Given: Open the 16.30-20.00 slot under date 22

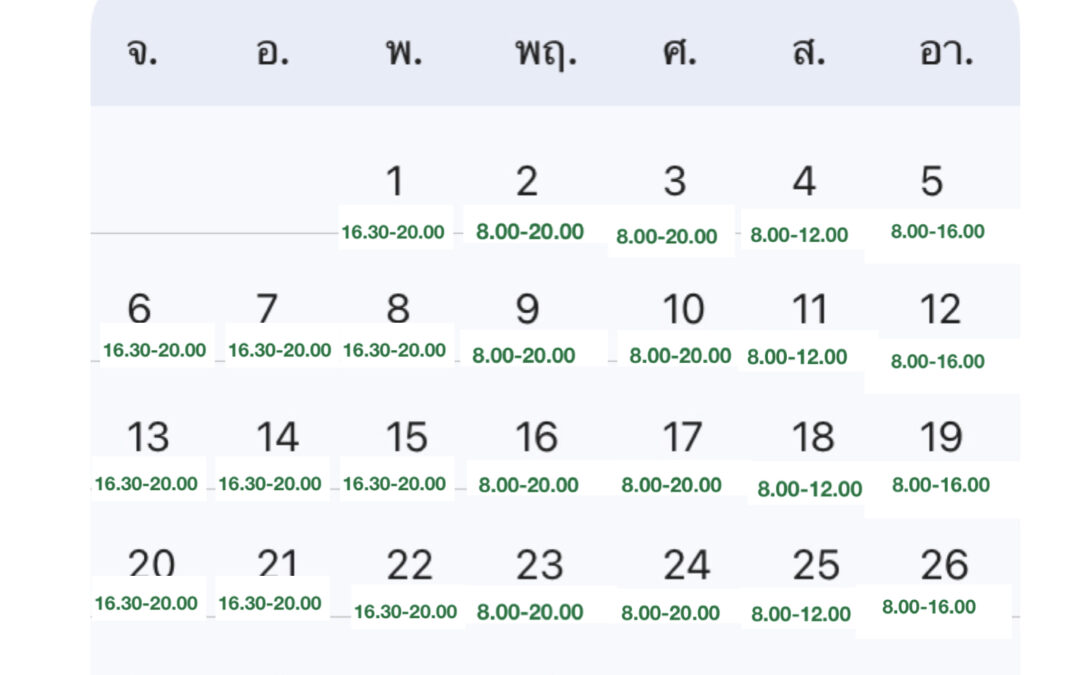Looking at the screenshot, I should (405, 612).
